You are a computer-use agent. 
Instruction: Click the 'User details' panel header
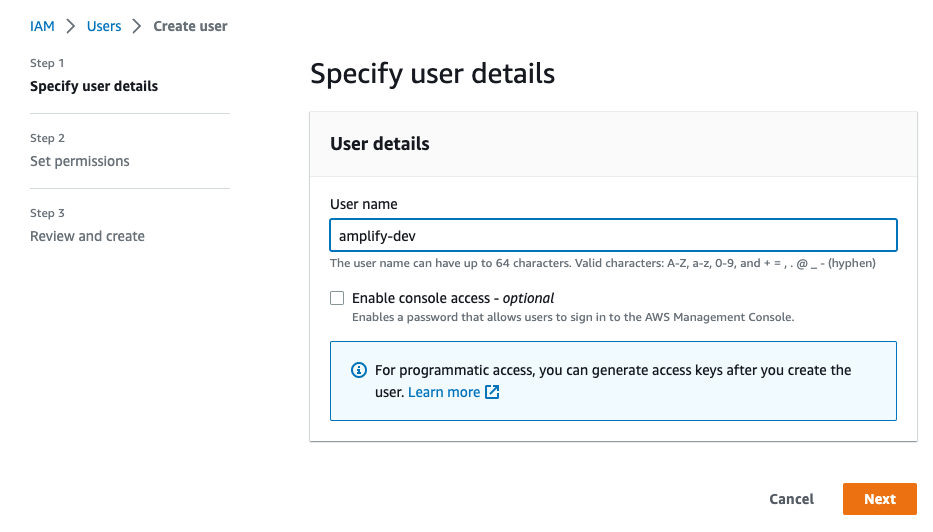coord(380,144)
